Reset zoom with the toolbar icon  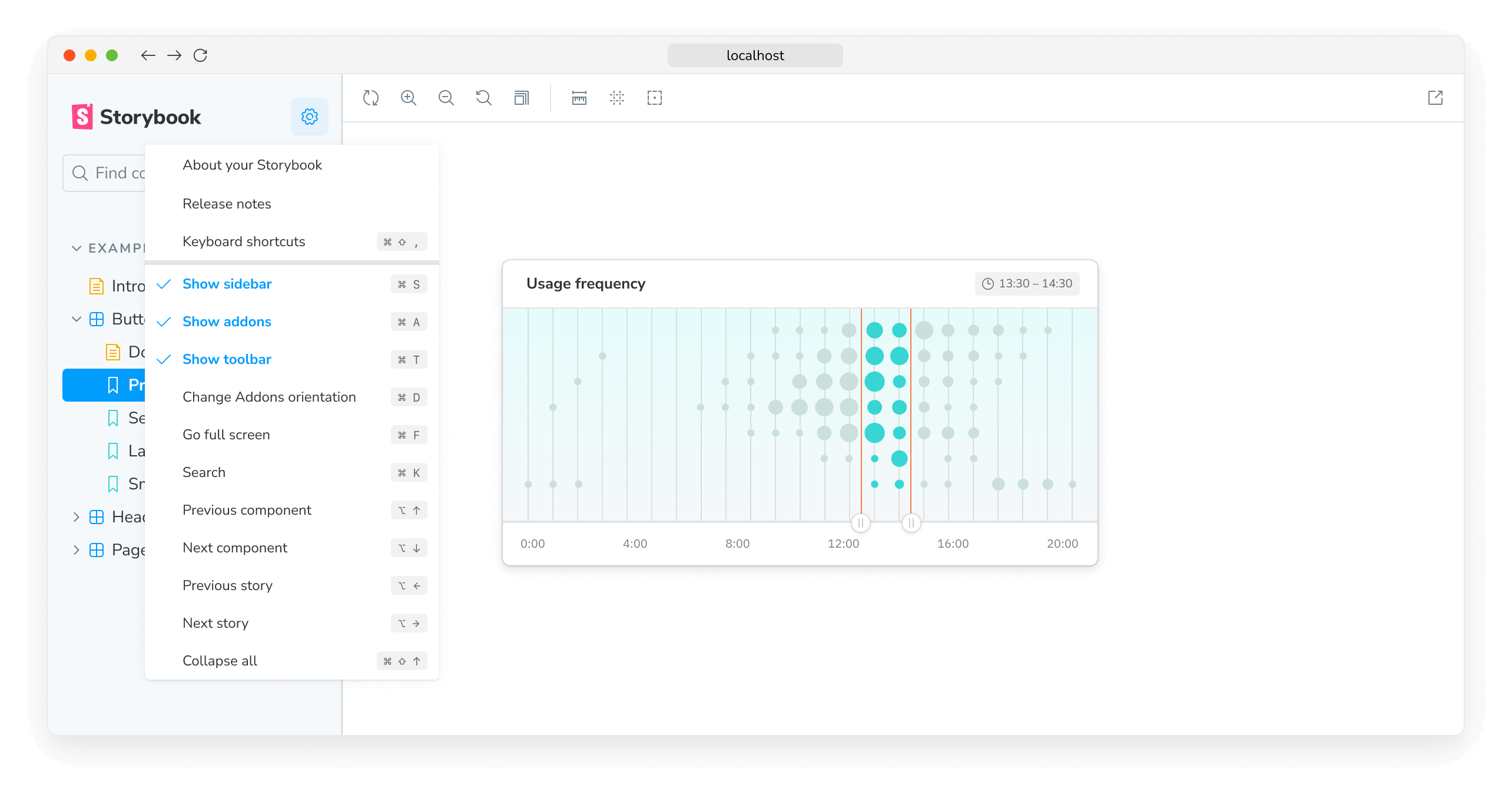(x=484, y=98)
